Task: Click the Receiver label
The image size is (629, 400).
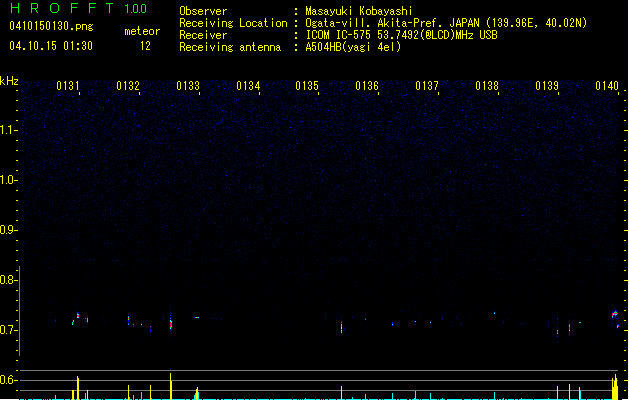Action: coord(203,35)
